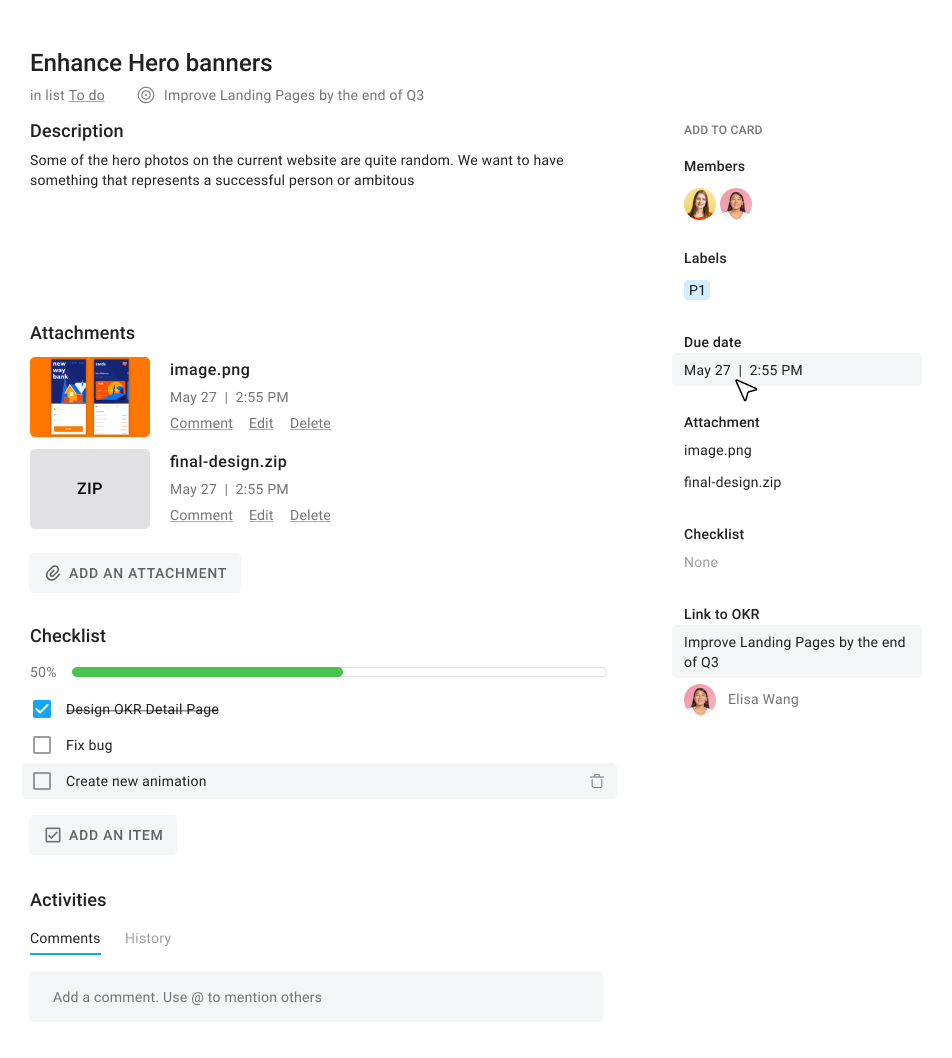Click the checkmark icon in Add an Item
This screenshot has height=1058, width=952.
pyautogui.click(x=53, y=835)
